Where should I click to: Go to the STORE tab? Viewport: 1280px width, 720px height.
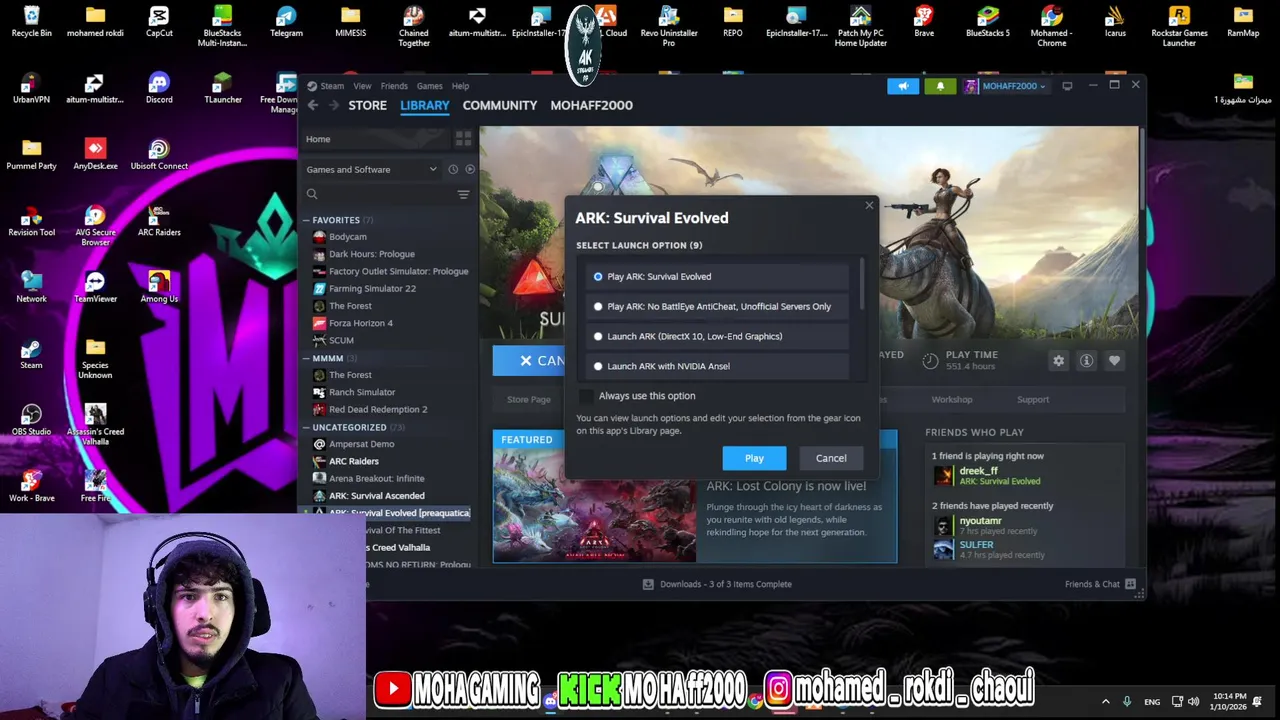point(367,105)
